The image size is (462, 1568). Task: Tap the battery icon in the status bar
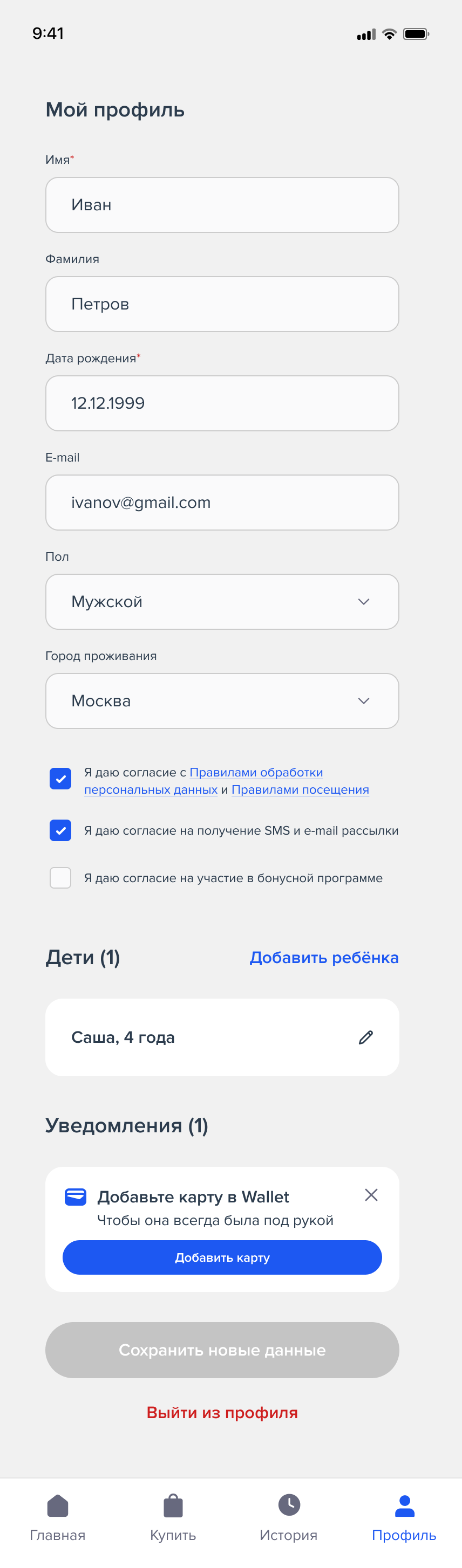click(416, 34)
